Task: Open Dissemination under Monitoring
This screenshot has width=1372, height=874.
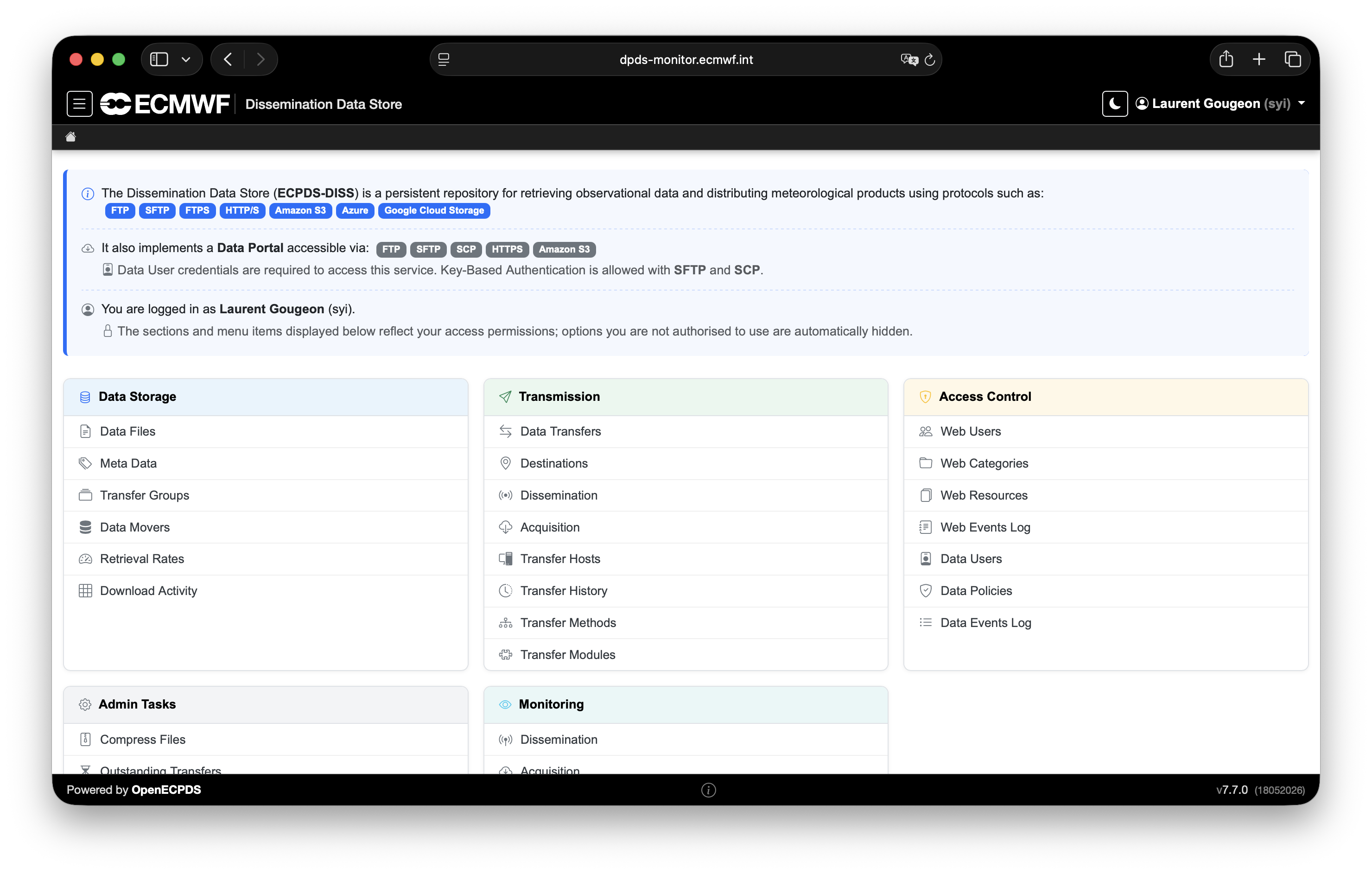Action: coord(686,740)
